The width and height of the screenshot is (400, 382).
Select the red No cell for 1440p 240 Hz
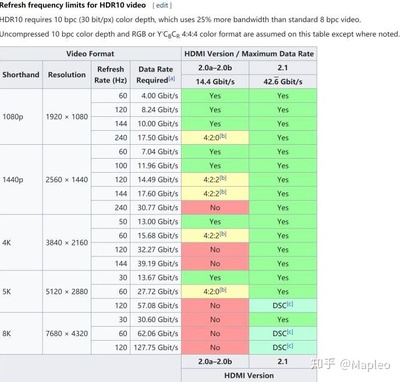pos(215,208)
